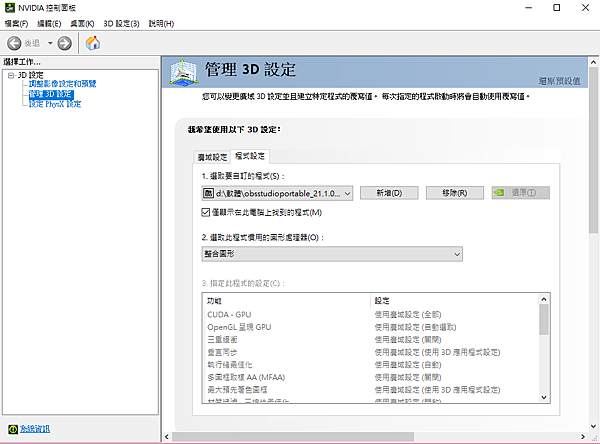Collapse the 3D 設定 tree node

point(11,75)
